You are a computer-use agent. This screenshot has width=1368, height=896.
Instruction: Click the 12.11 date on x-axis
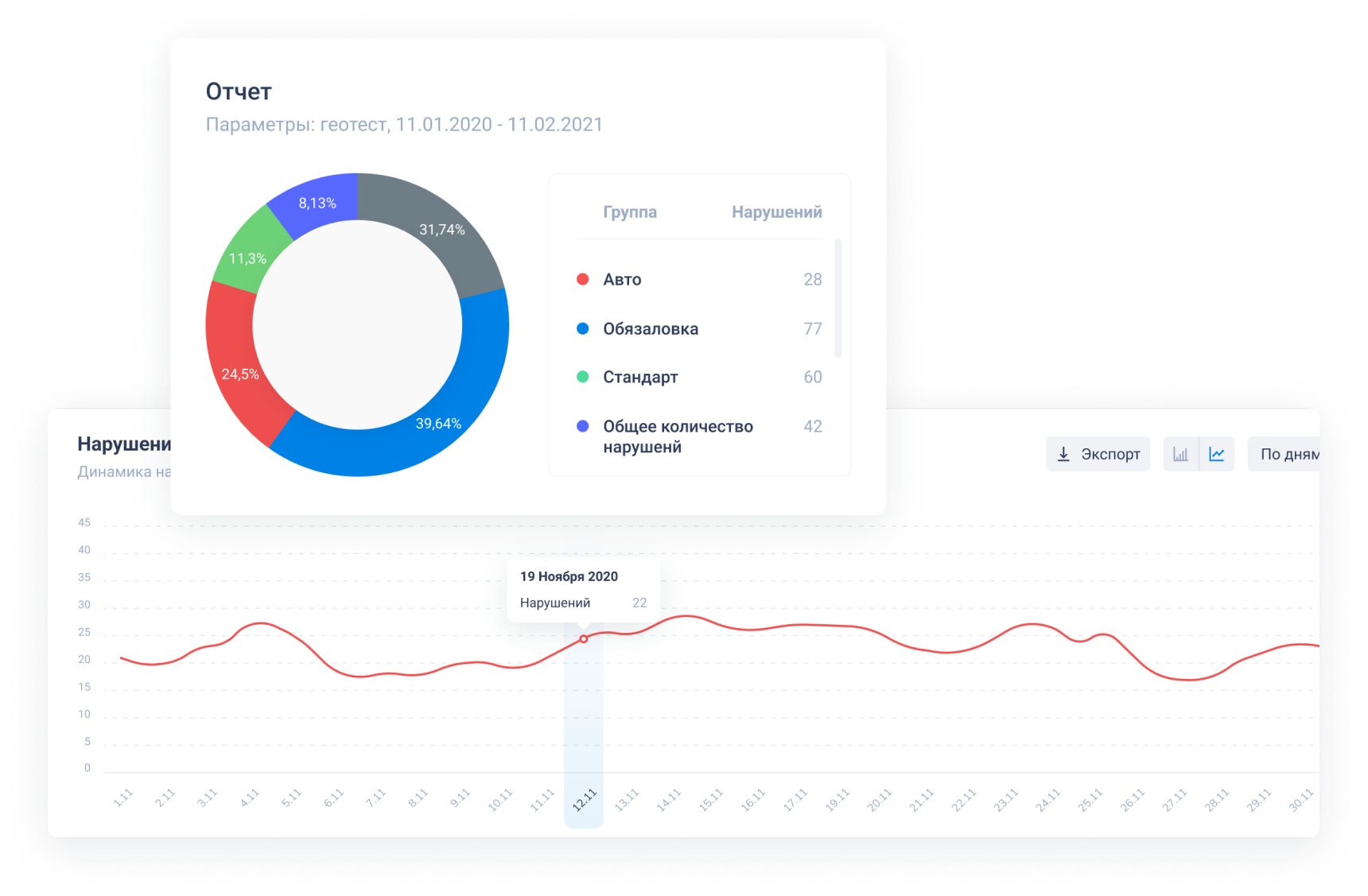point(585,800)
